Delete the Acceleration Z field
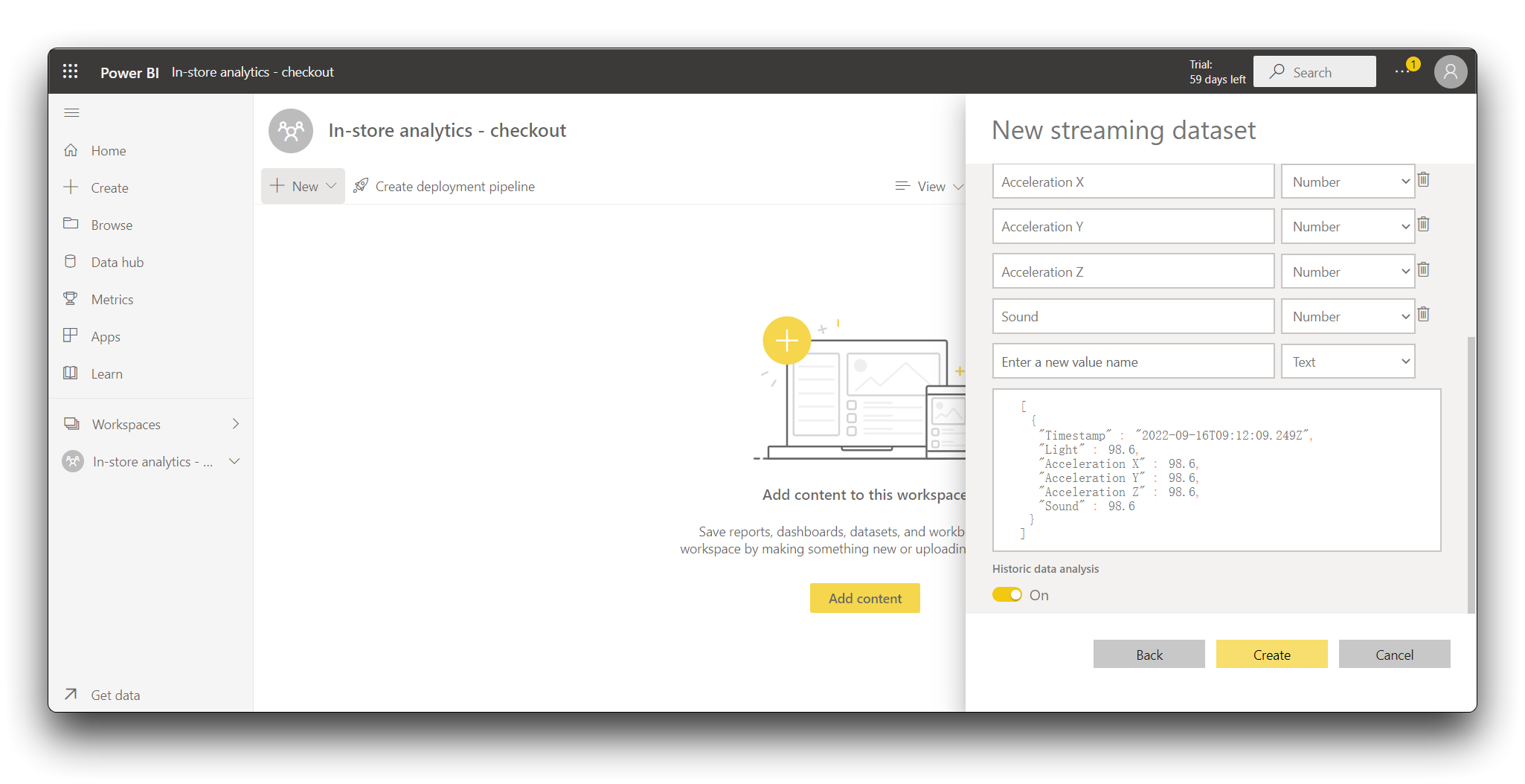The height and width of the screenshot is (784, 1525). tap(1423, 270)
